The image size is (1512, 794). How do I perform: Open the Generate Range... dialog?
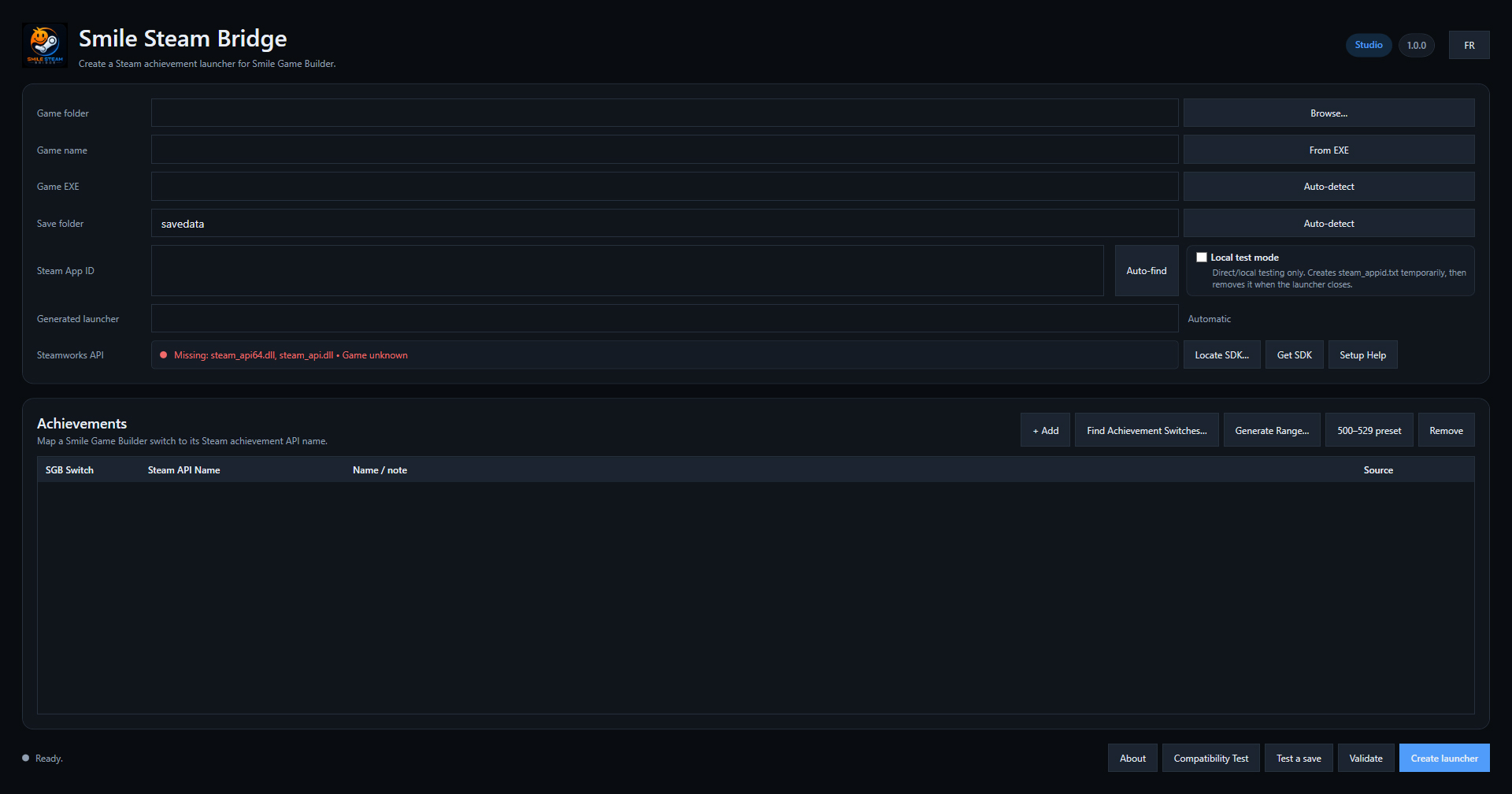point(1273,431)
